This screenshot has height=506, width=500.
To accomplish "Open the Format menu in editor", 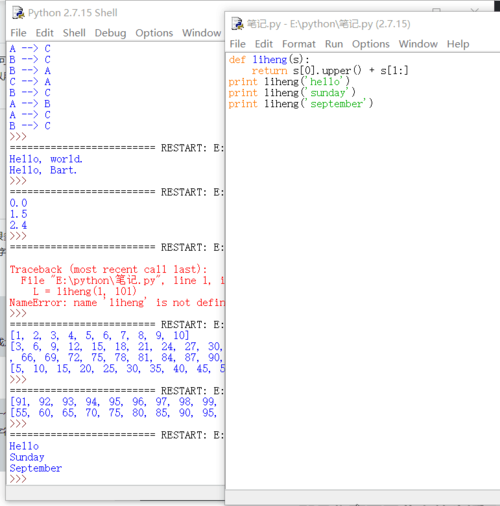I will pyautogui.click(x=299, y=44).
